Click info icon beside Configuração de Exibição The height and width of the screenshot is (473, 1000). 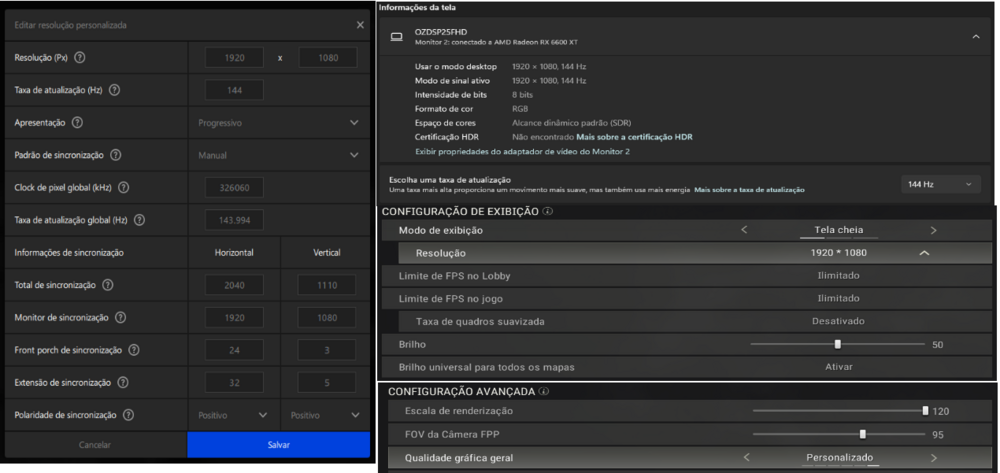tap(547, 212)
